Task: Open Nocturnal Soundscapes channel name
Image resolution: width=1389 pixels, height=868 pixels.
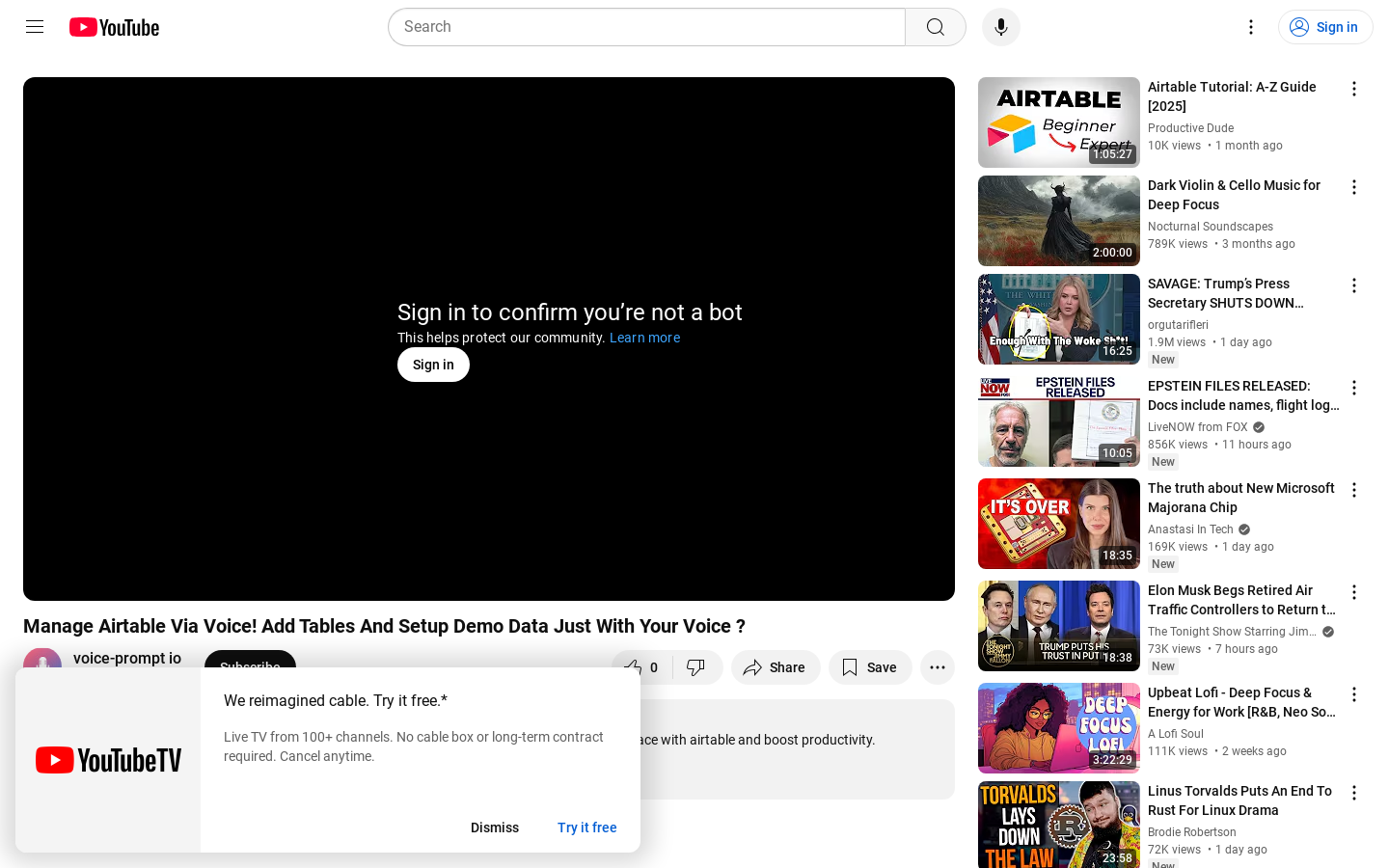Action: [x=1211, y=227]
